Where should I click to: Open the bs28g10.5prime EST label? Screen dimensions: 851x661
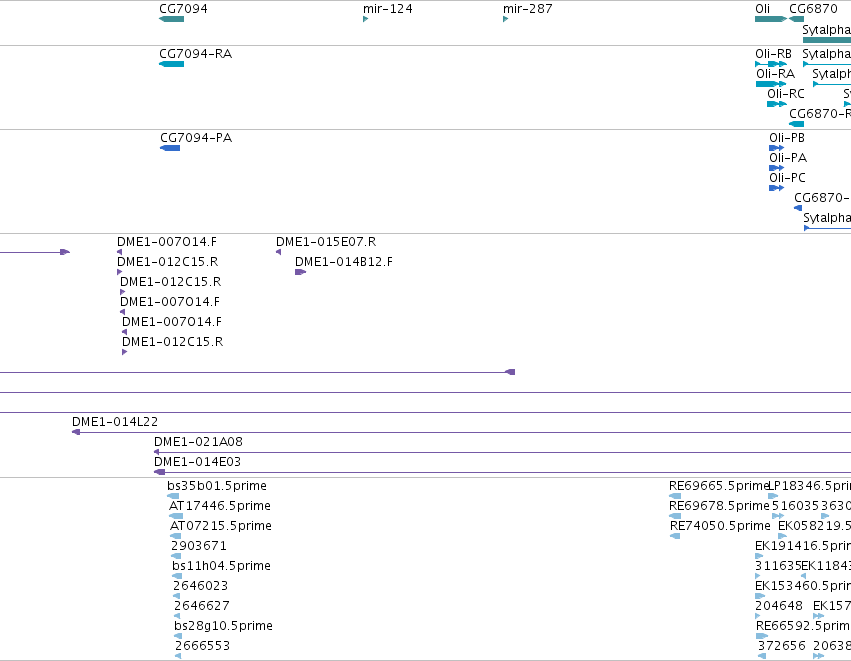tap(223, 626)
